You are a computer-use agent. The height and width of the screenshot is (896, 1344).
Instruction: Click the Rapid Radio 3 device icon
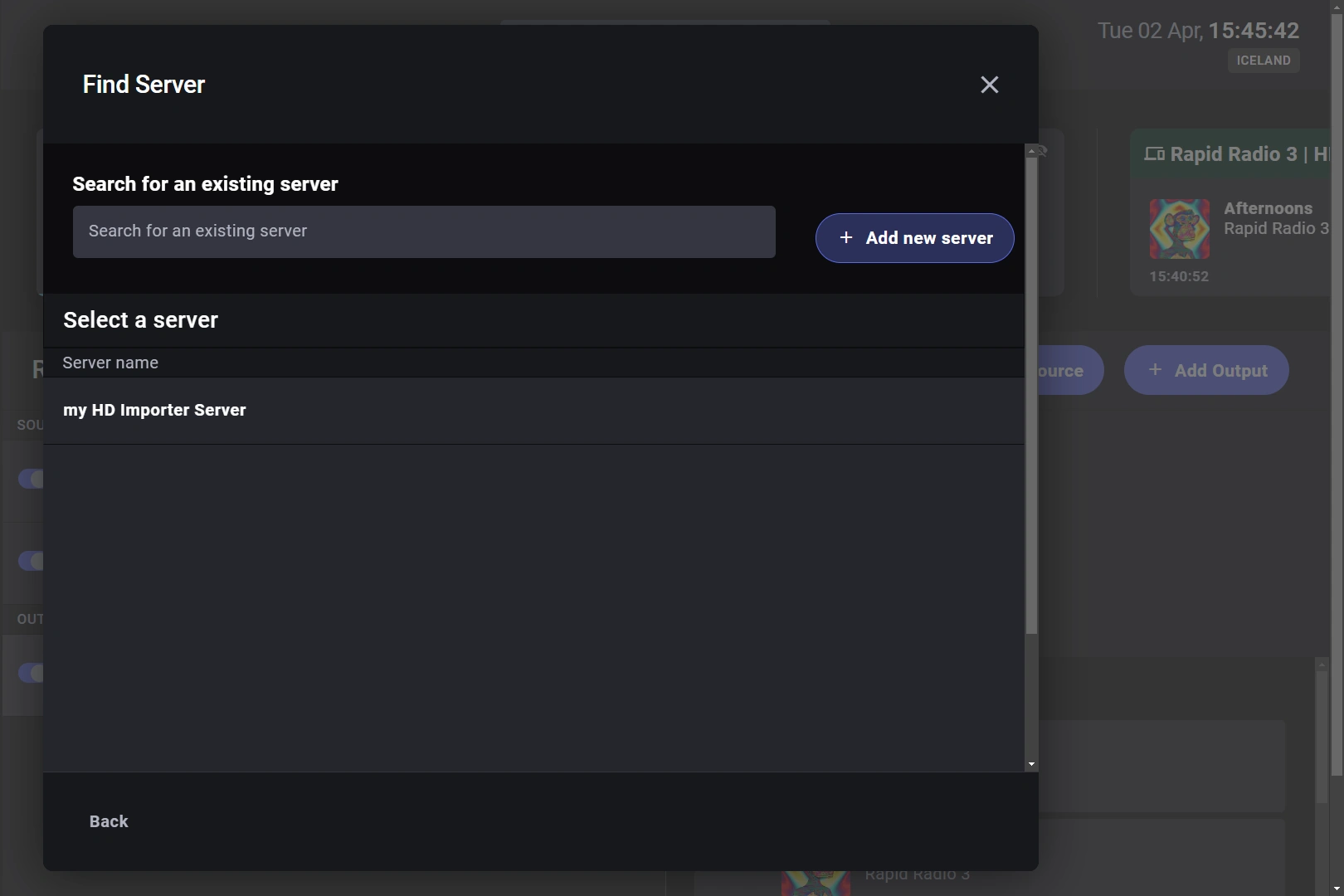(x=1154, y=154)
